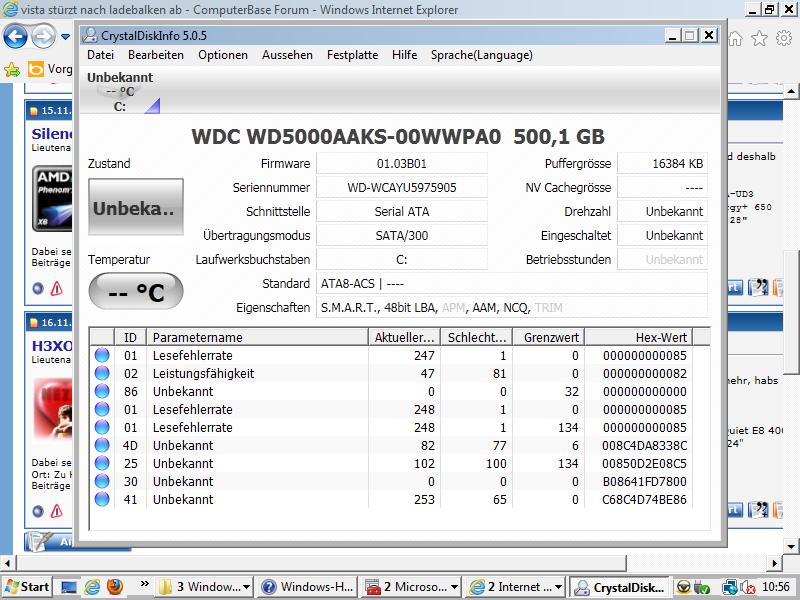Screen dimensions: 800x600
Task: Open the Hilfe menu
Action: pyautogui.click(x=405, y=55)
